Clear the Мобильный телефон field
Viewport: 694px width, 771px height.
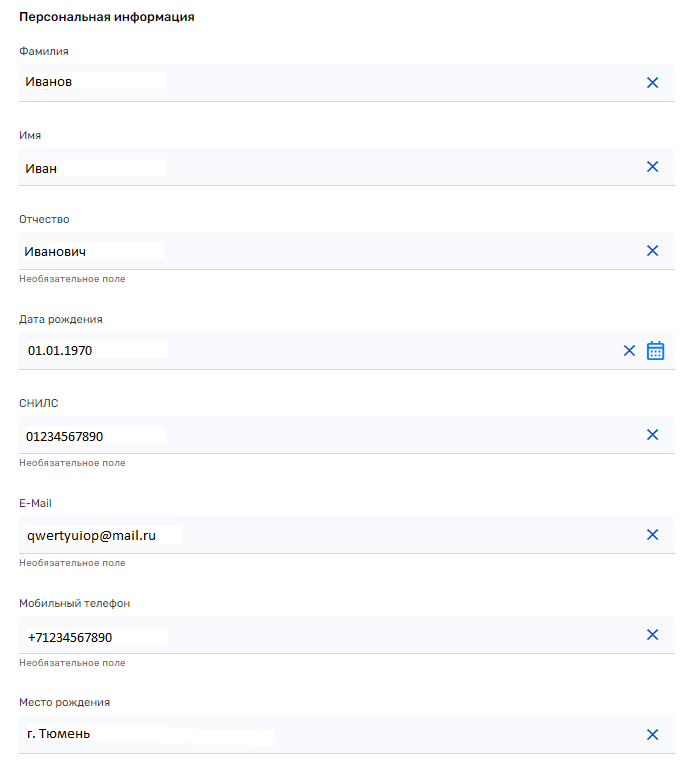[x=652, y=635]
